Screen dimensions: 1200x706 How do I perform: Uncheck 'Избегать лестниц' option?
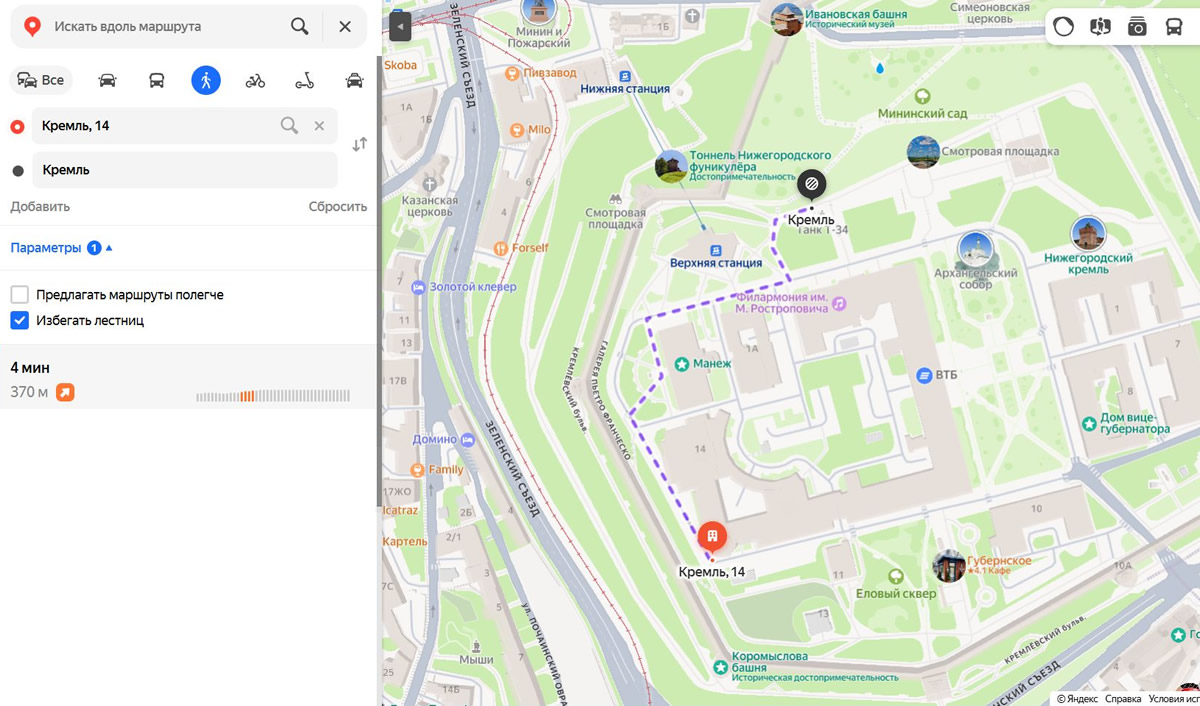coord(20,321)
